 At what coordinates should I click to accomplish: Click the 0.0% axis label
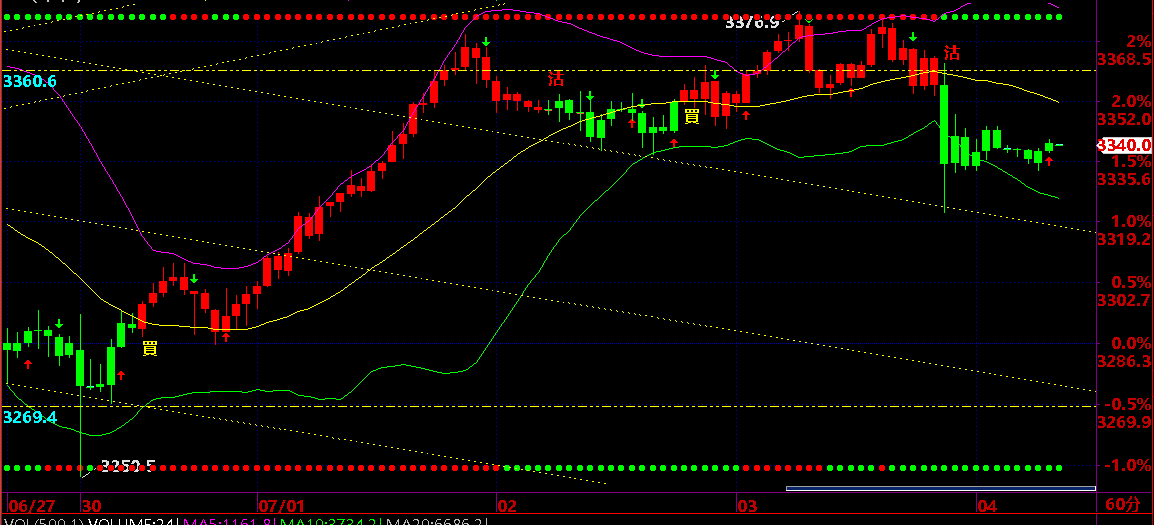coord(1132,343)
